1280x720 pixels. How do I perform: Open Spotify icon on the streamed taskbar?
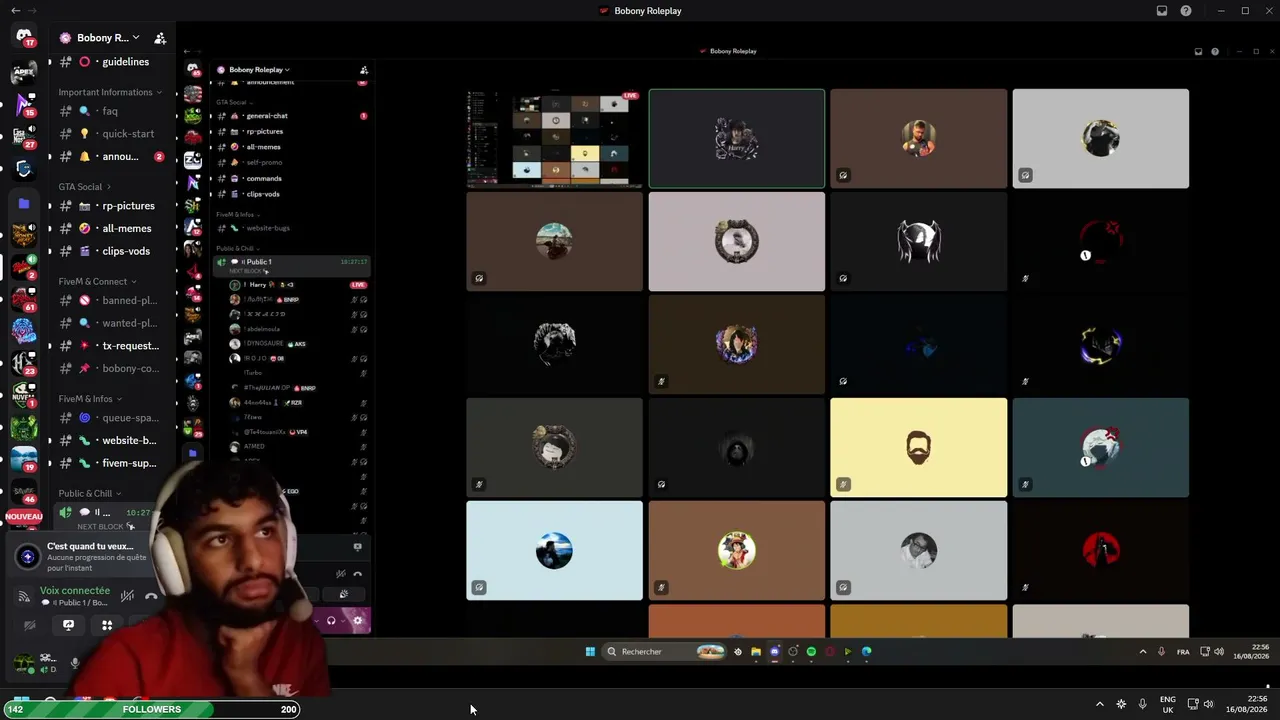(x=811, y=652)
